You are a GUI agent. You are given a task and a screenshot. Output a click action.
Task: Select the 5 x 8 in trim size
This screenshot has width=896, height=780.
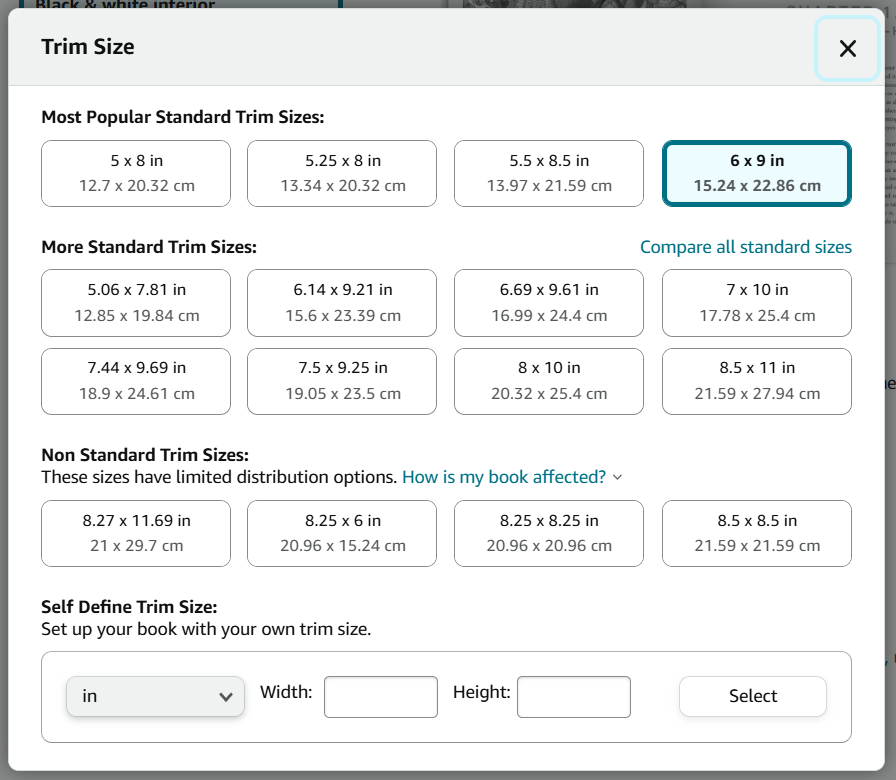coord(135,173)
